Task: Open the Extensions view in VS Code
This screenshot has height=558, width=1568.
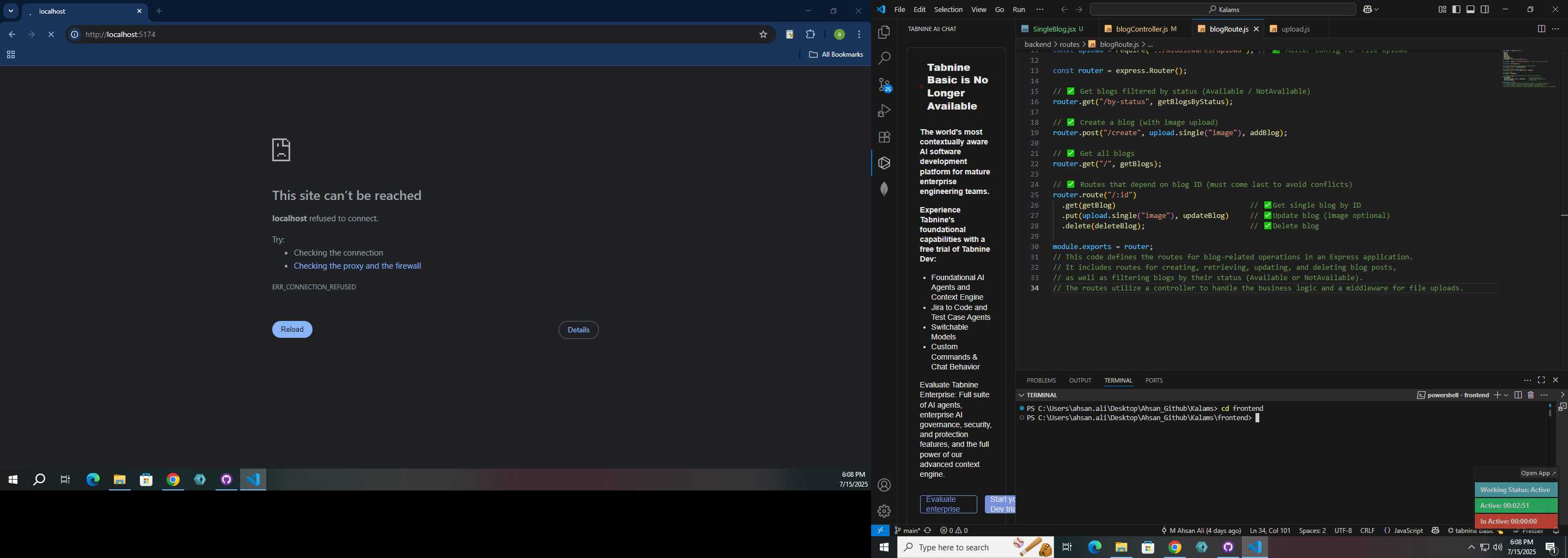Action: coord(884,137)
